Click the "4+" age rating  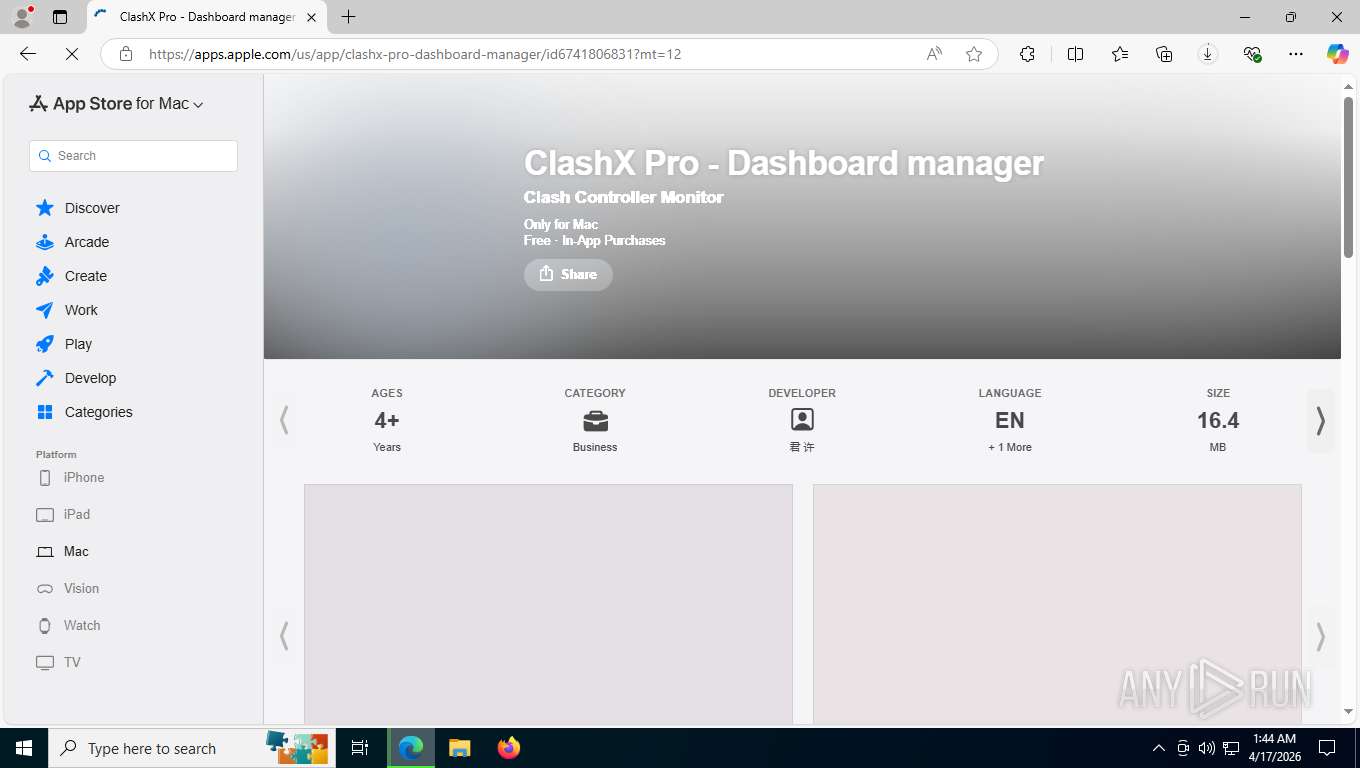(x=387, y=420)
